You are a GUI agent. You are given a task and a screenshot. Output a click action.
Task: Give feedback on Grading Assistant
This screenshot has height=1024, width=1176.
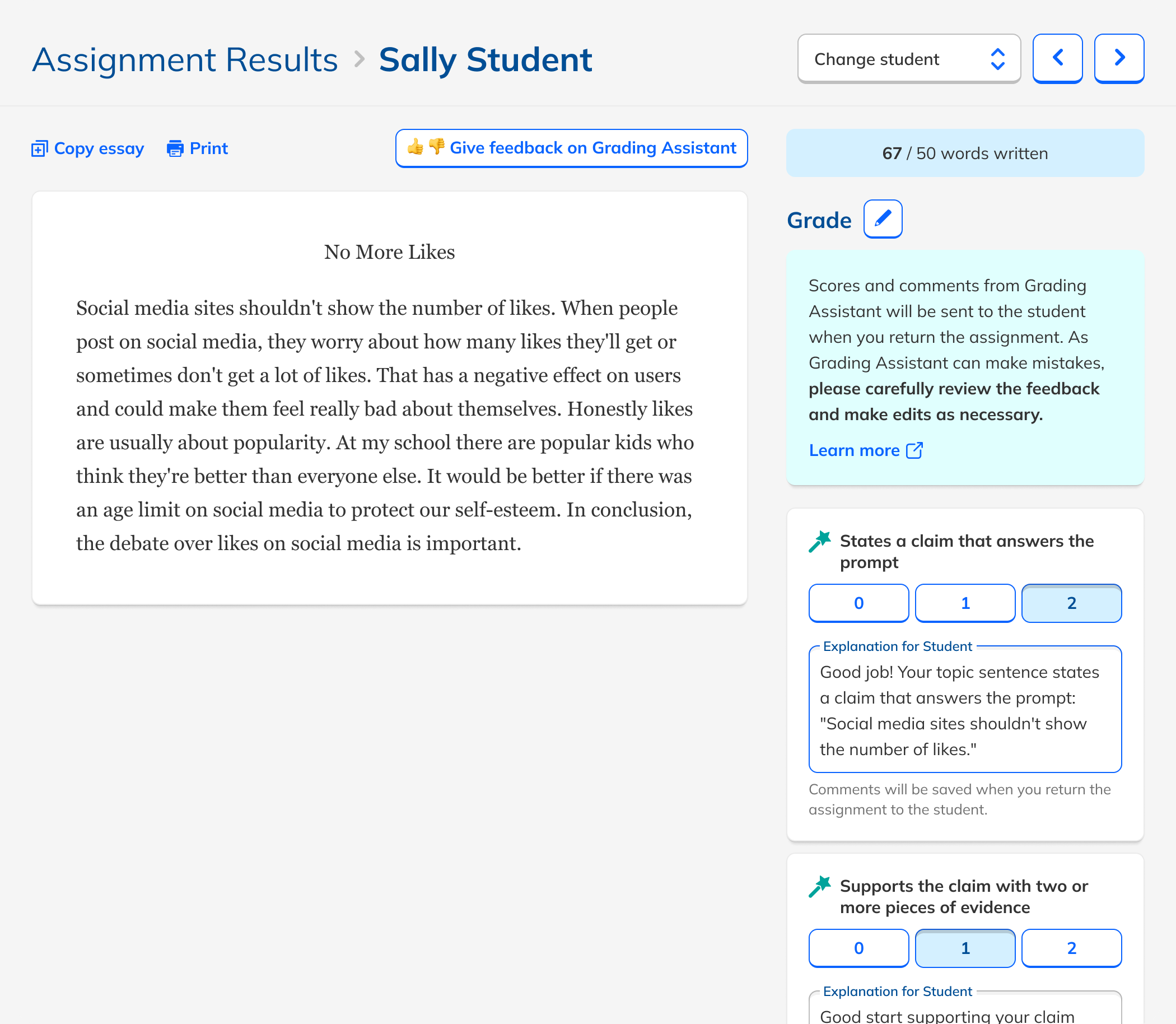coord(571,148)
